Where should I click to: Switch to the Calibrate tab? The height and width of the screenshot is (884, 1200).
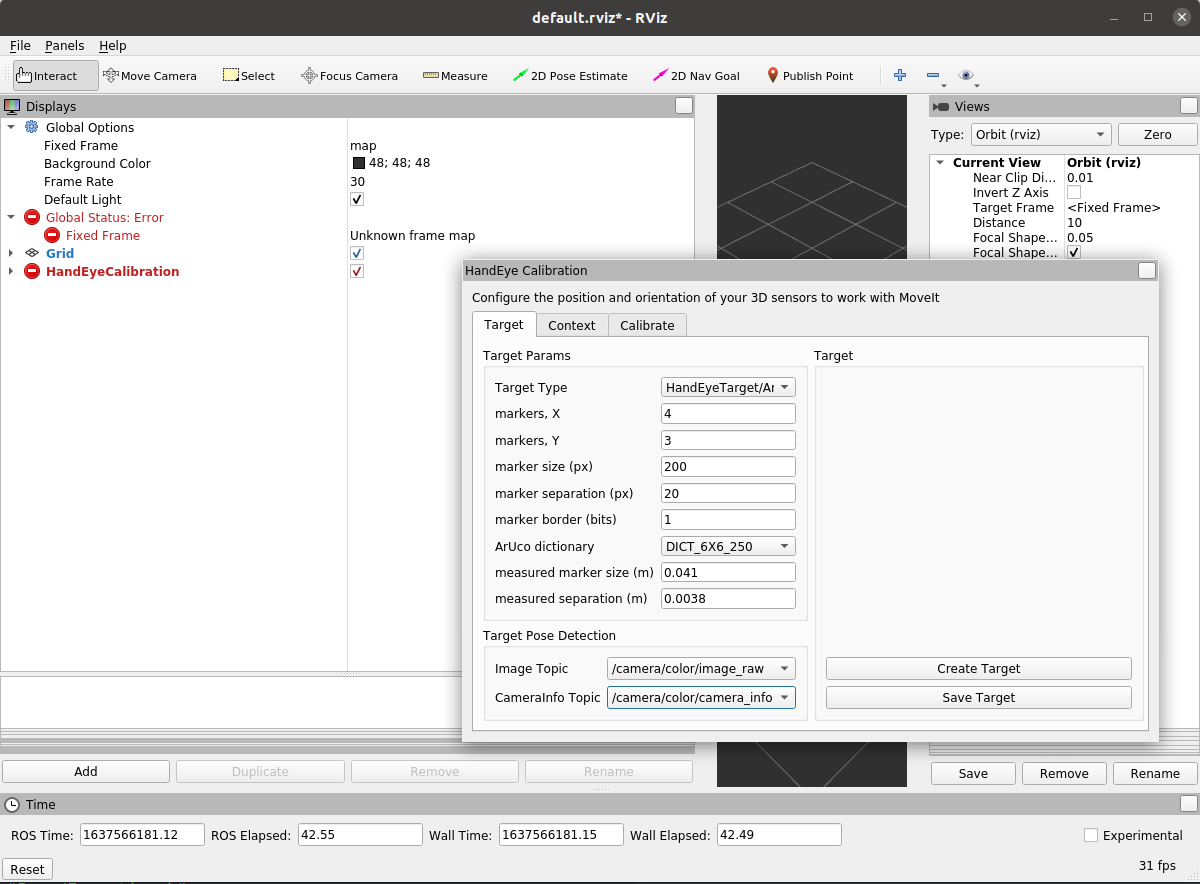pos(647,324)
